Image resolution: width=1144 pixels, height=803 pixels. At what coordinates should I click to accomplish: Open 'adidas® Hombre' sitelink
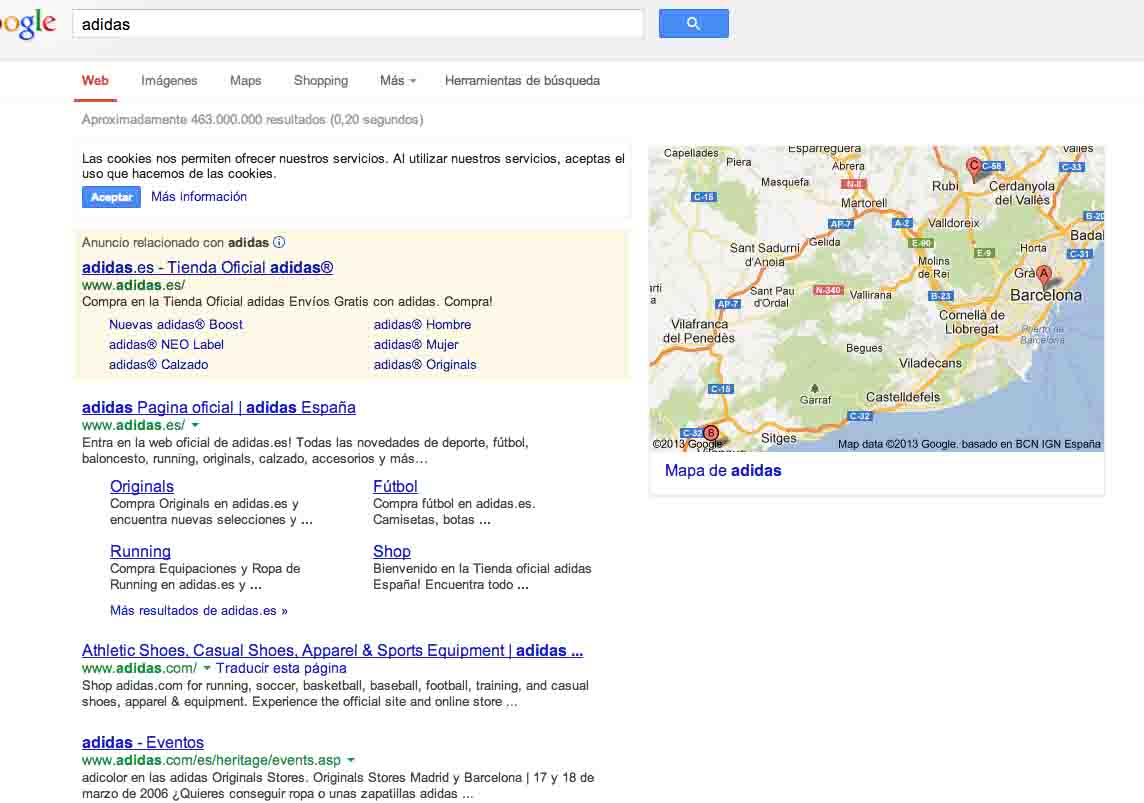pos(422,324)
